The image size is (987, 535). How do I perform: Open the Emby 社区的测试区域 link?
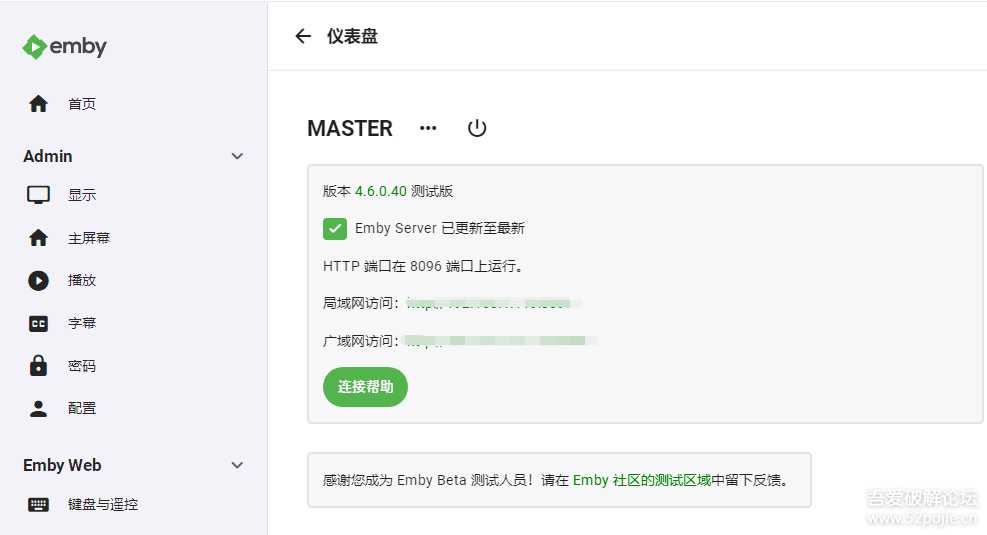pyautogui.click(x=641, y=480)
